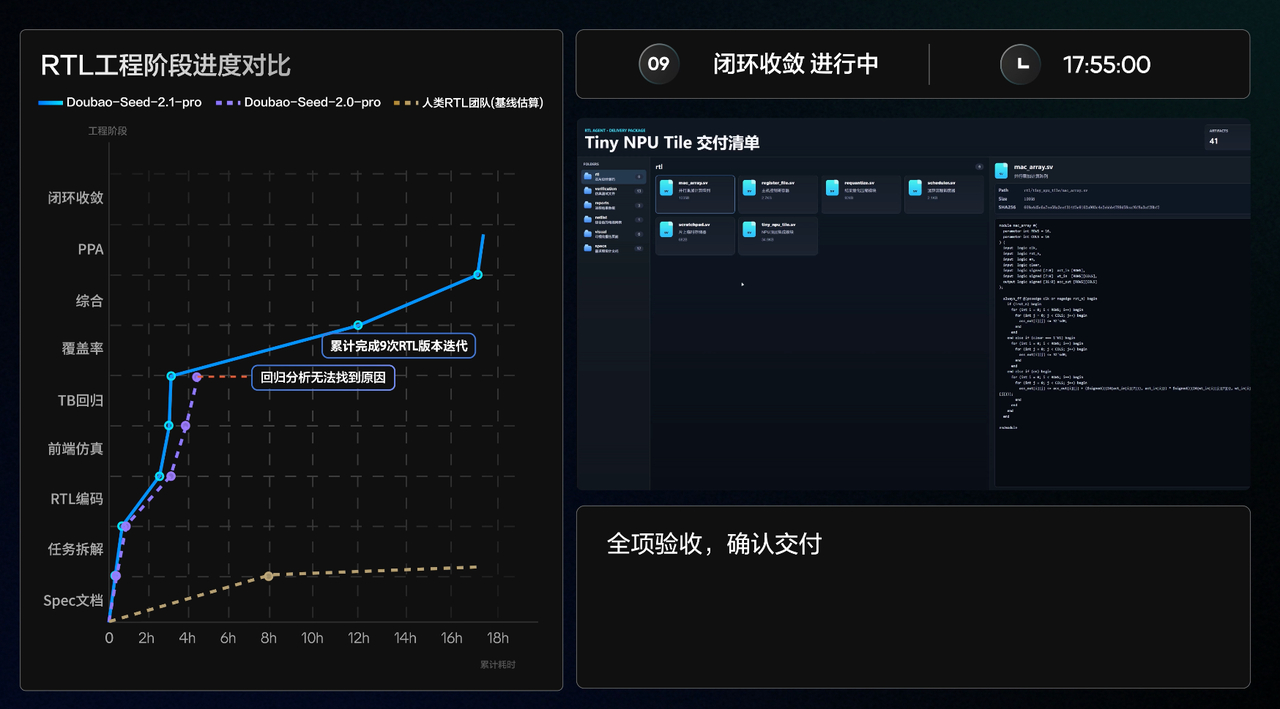
Task: Open the rtl folder in sidebar
Action: pyautogui.click(x=613, y=176)
